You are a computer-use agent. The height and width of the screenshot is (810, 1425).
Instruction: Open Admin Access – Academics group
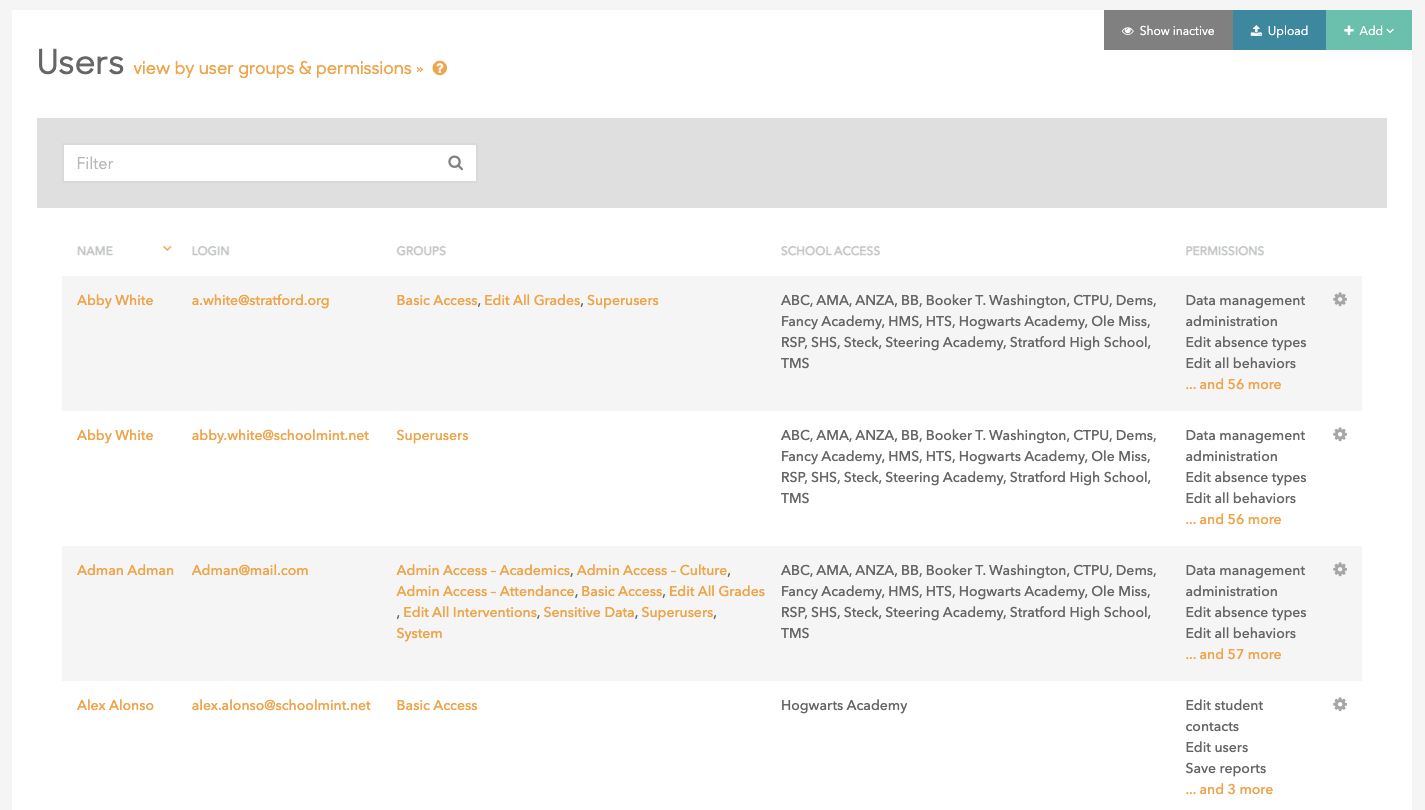tap(483, 570)
